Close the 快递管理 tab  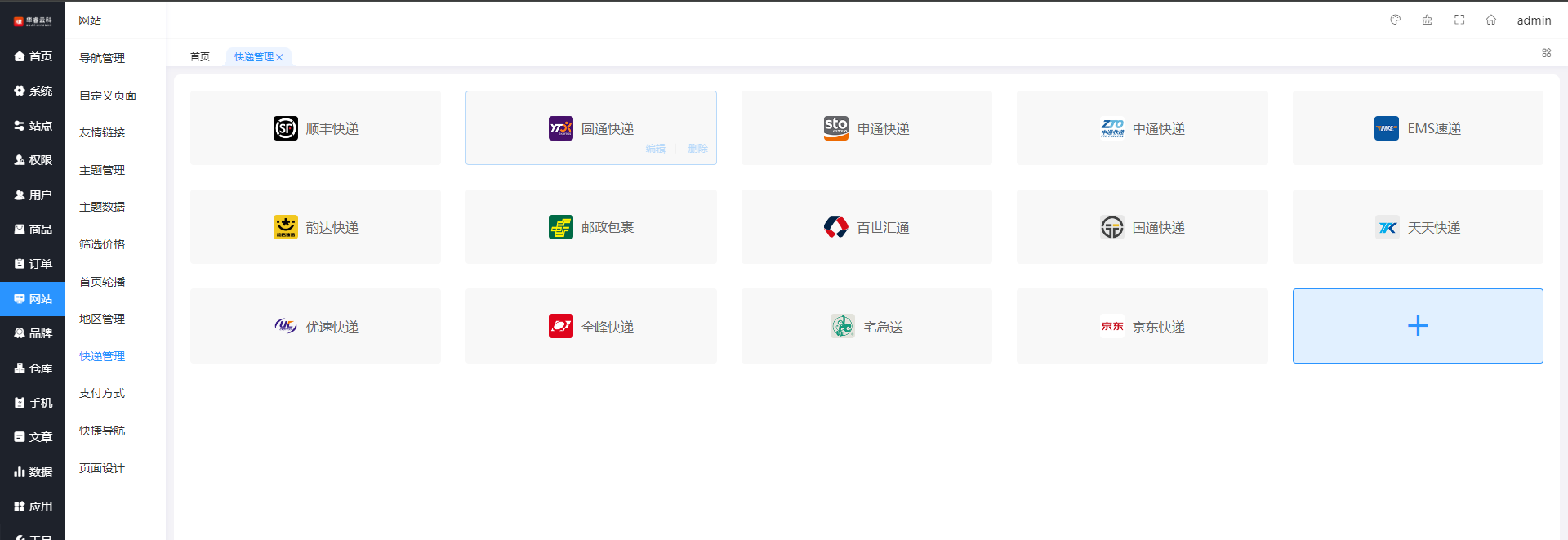click(279, 57)
